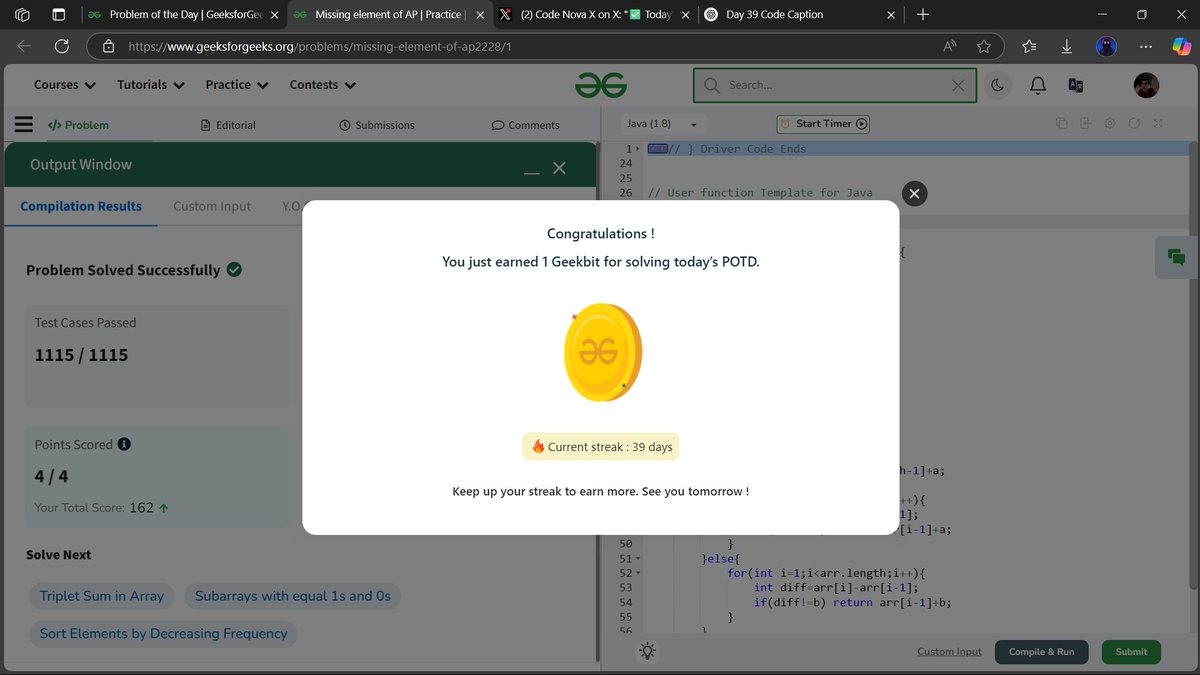Open the browser workspaces icon
1200x675 pixels.
point(22,15)
